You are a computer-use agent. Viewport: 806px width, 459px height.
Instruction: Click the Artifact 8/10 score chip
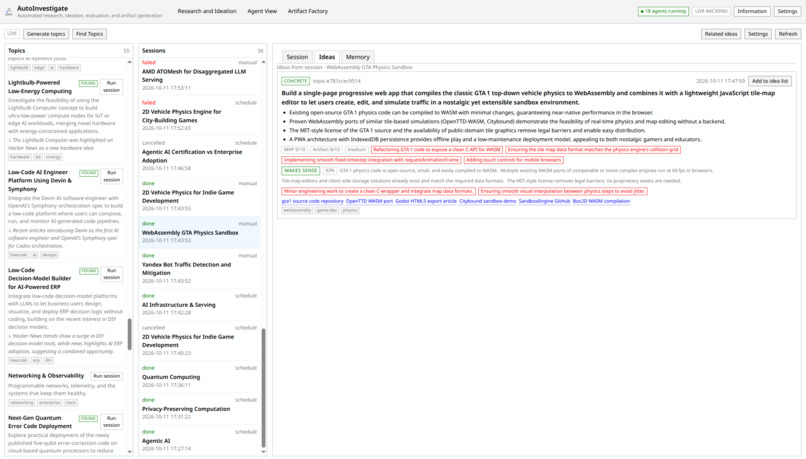(x=326, y=150)
